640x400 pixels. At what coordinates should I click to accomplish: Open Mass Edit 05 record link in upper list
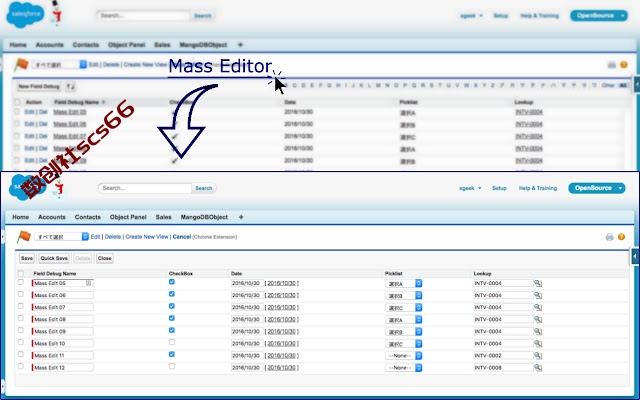pyautogui.click(x=69, y=112)
